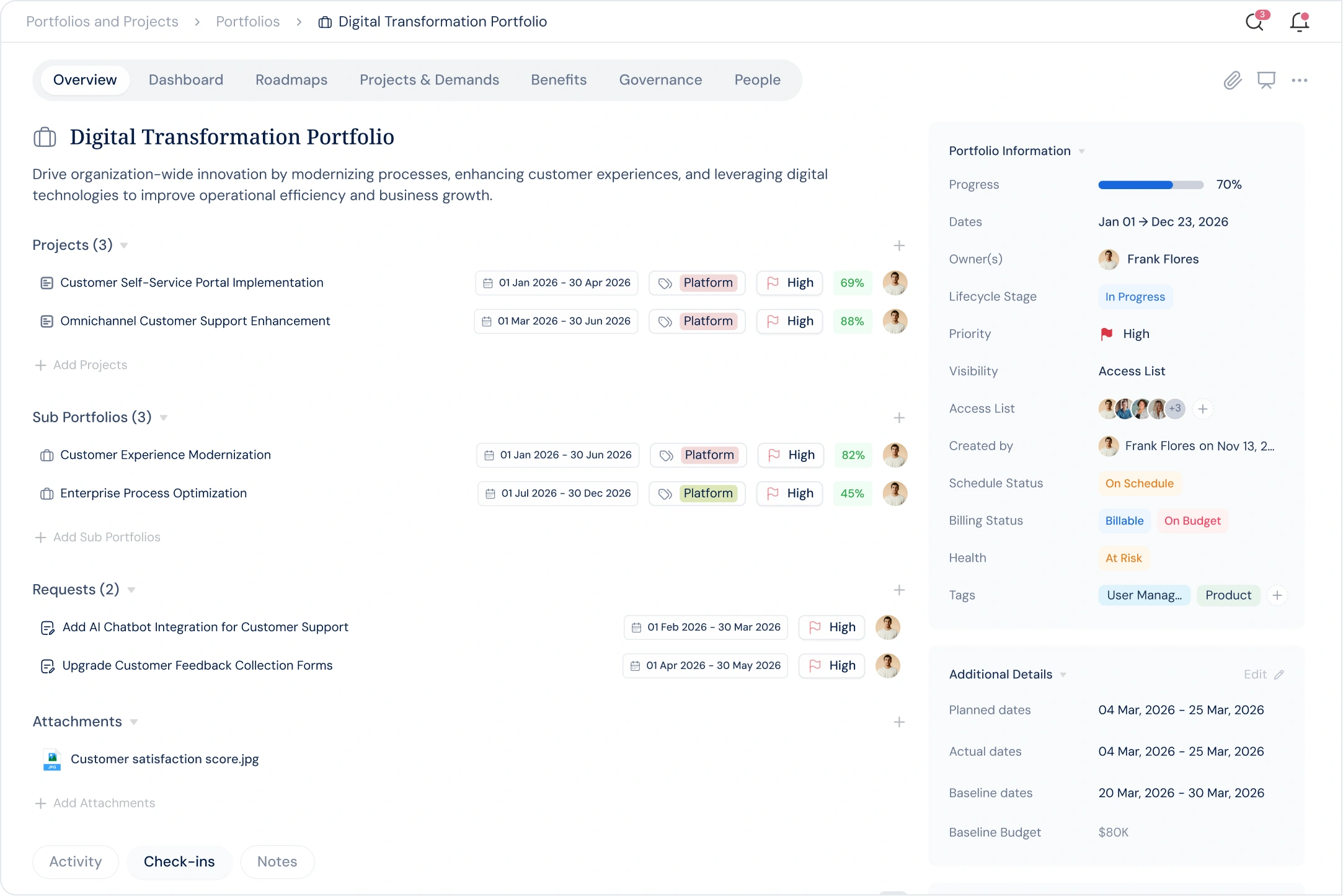1343x896 pixels.
Task: Go to Portfolios breadcrumb link
Action: click(x=248, y=22)
